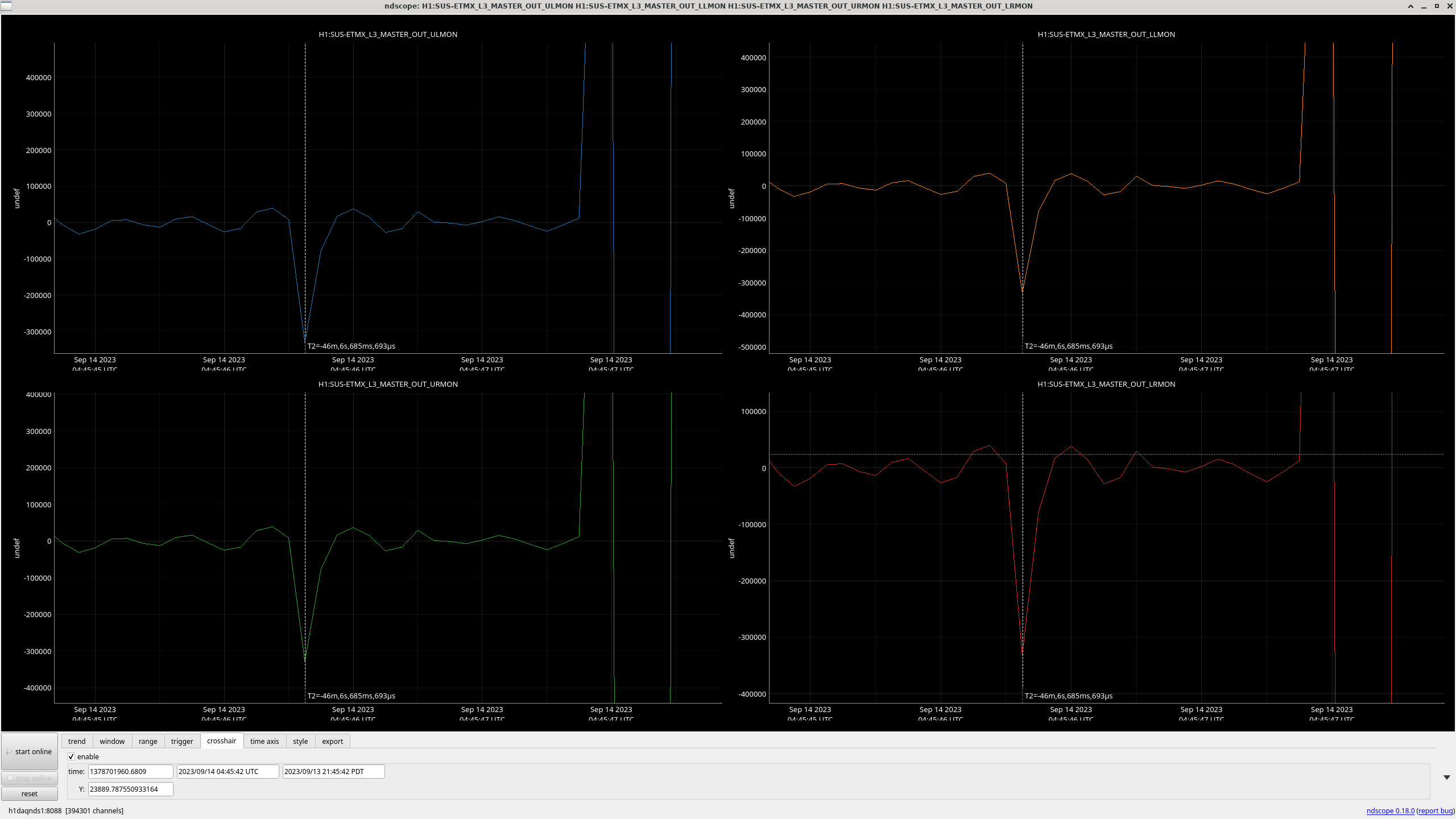Screen dimensions: 1456x819
Task: Focus the crosshair Y value field
Action: [130, 789]
